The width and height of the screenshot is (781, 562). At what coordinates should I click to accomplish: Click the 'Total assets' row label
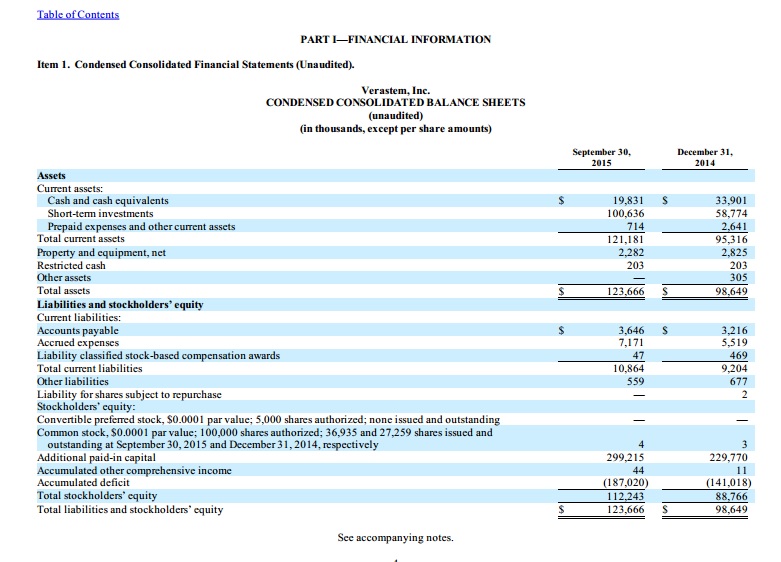63,290
